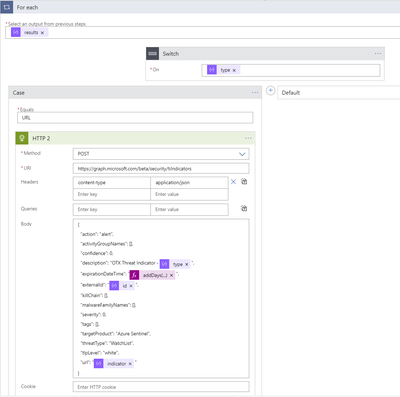
Task: Click the fx expression icon for addDays
Action: point(134,275)
